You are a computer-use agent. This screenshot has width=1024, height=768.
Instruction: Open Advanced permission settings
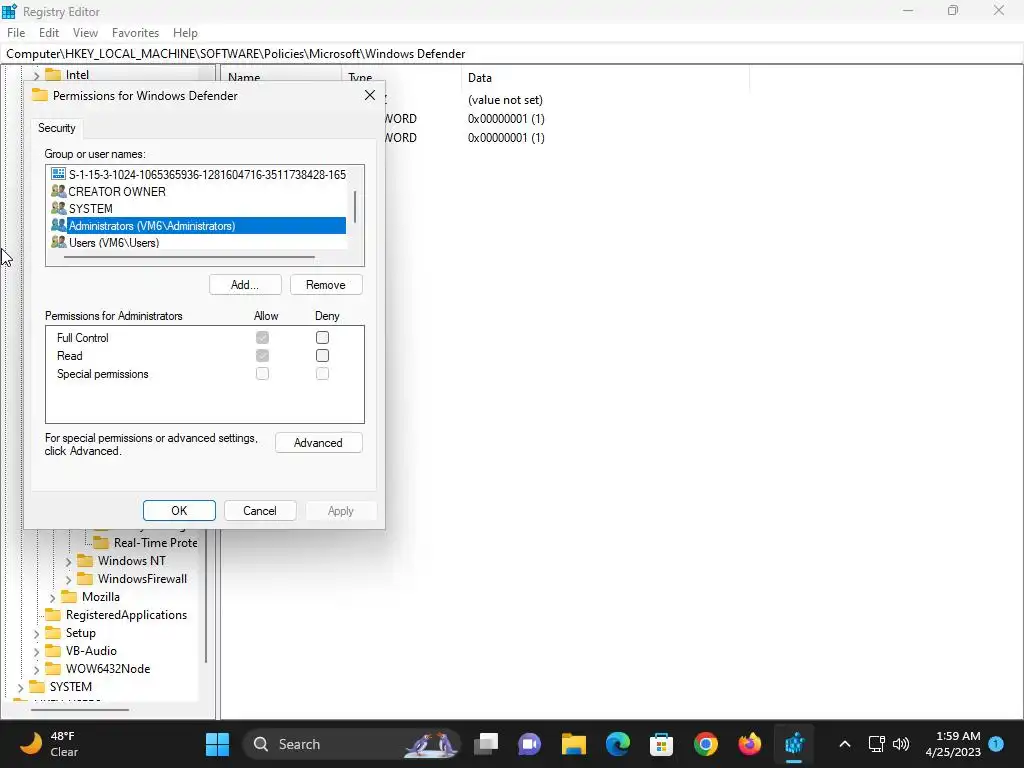318,443
